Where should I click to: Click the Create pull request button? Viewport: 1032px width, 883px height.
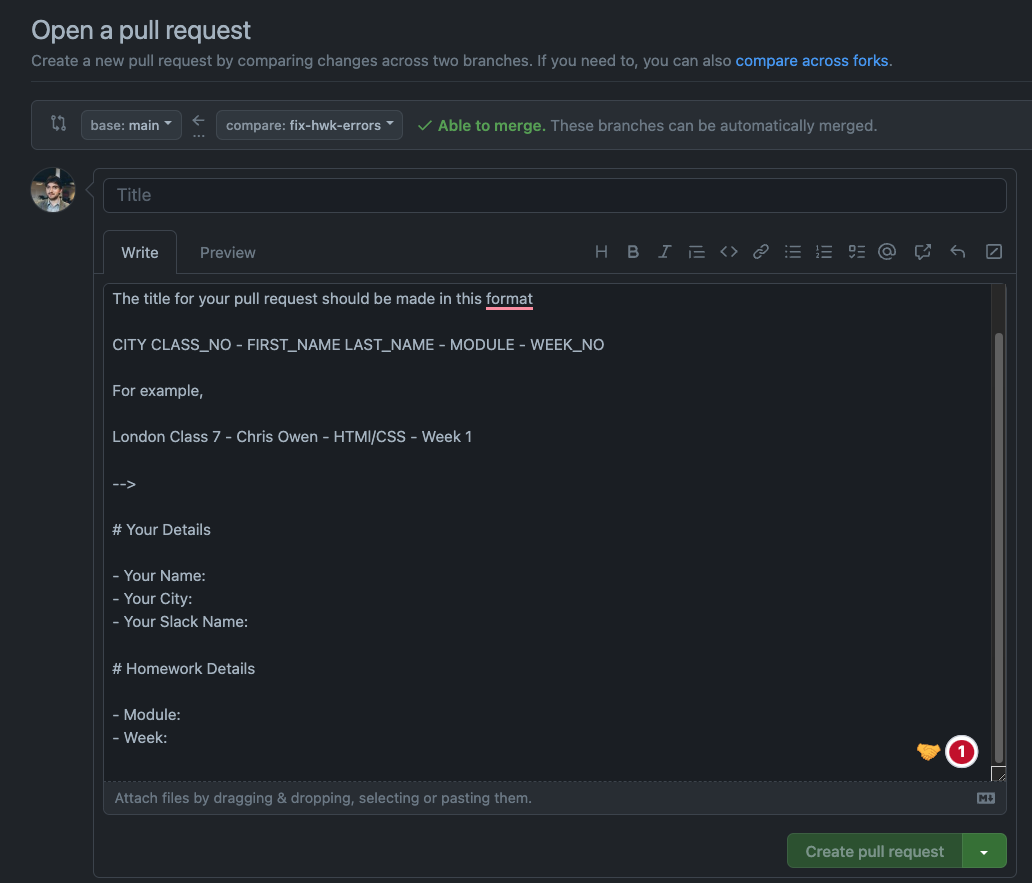[873, 850]
